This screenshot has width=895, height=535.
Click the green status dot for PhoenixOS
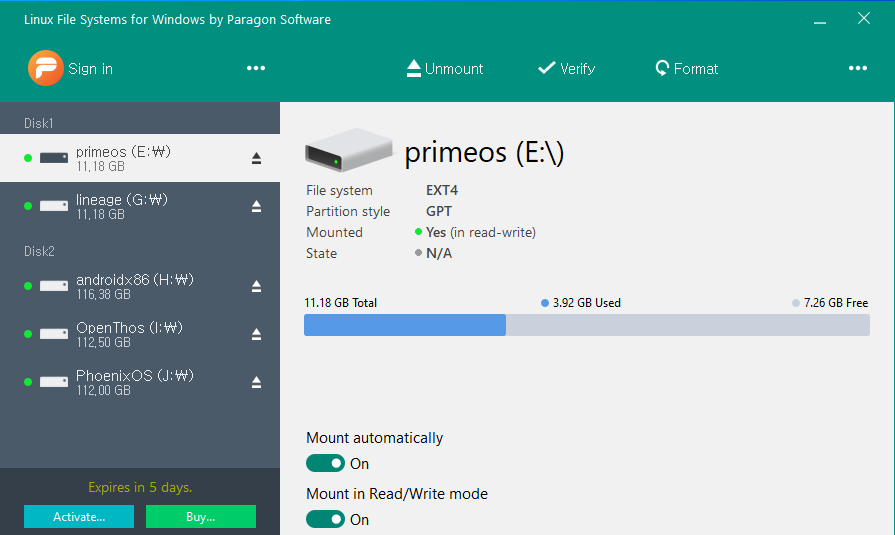[27, 382]
